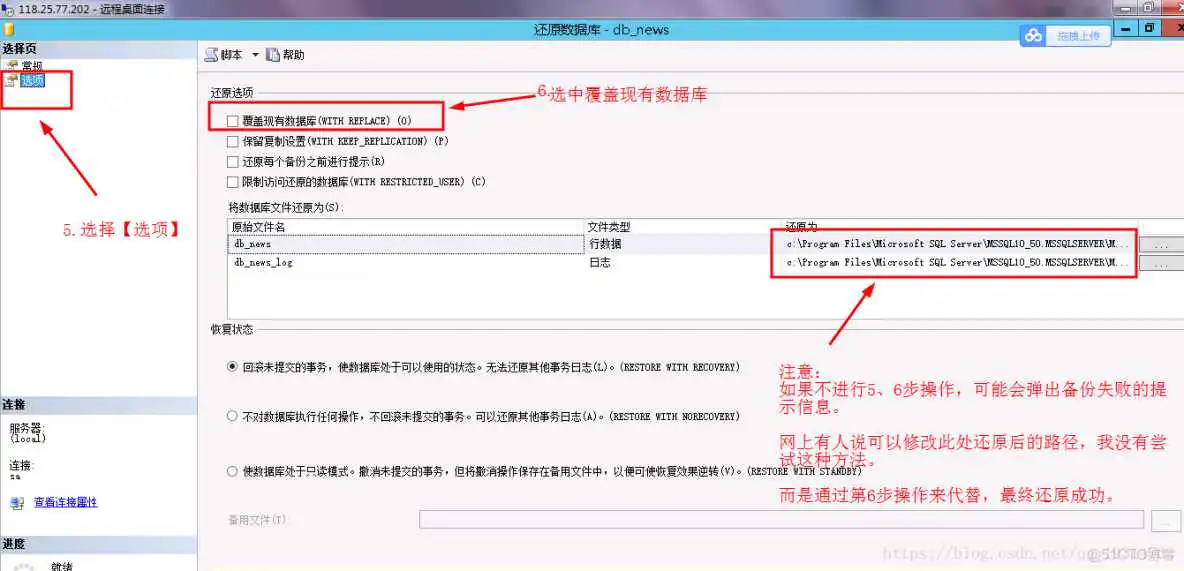
Task: Select the 选项 page in the left pane
Action: click(32, 81)
